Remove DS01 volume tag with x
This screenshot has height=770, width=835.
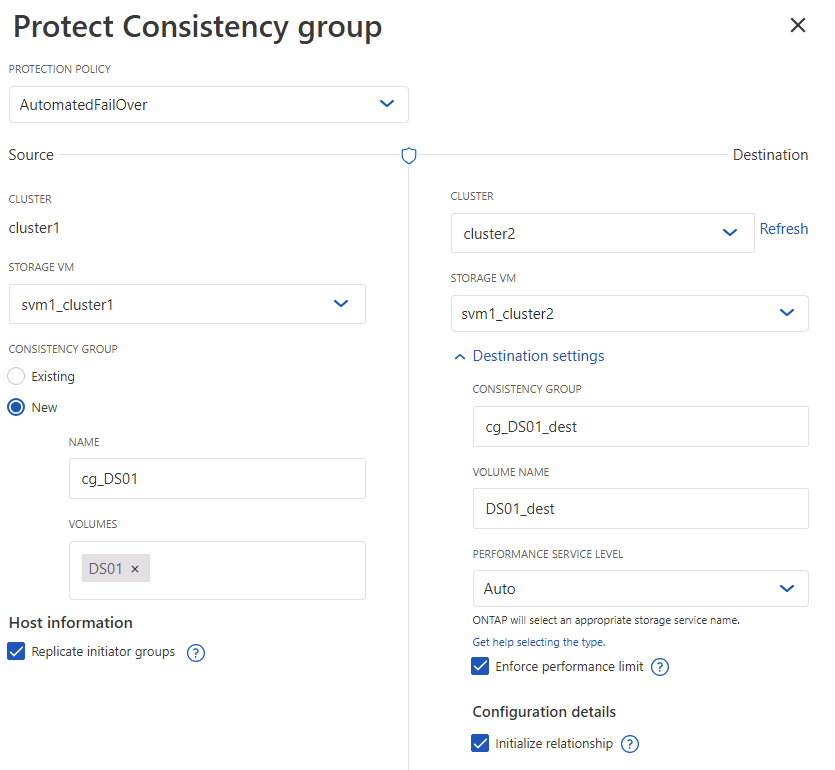136,569
